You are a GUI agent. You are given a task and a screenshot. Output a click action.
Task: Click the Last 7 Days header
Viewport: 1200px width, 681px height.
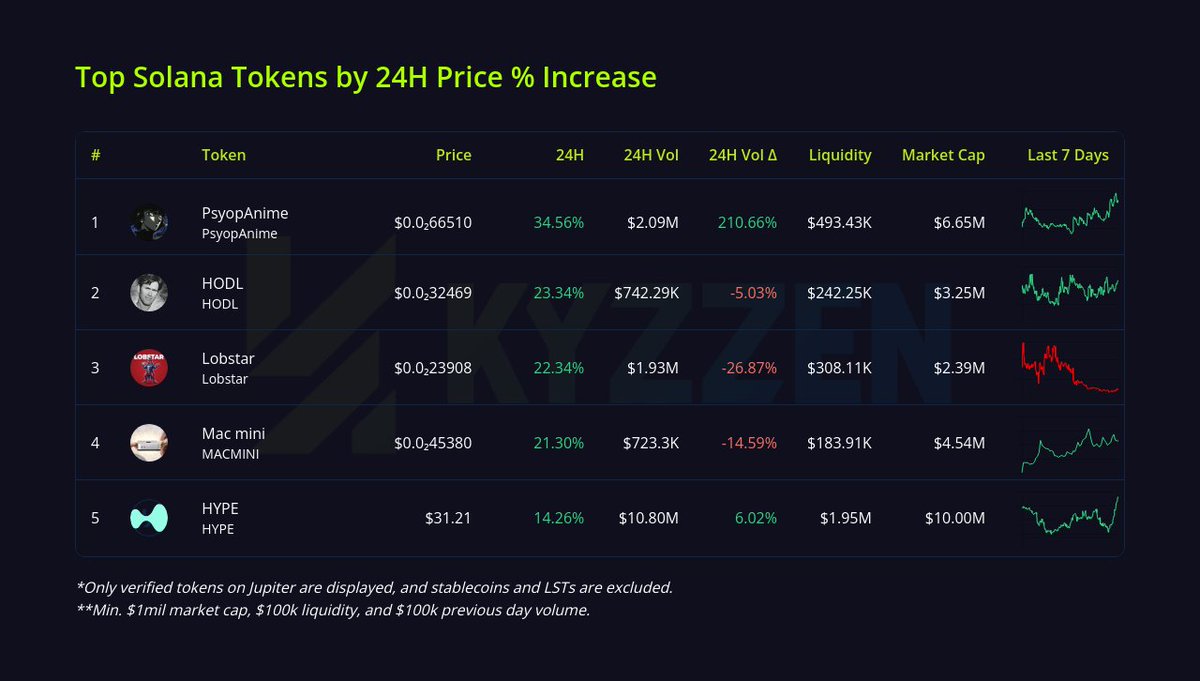click(x=1068, y=155)
